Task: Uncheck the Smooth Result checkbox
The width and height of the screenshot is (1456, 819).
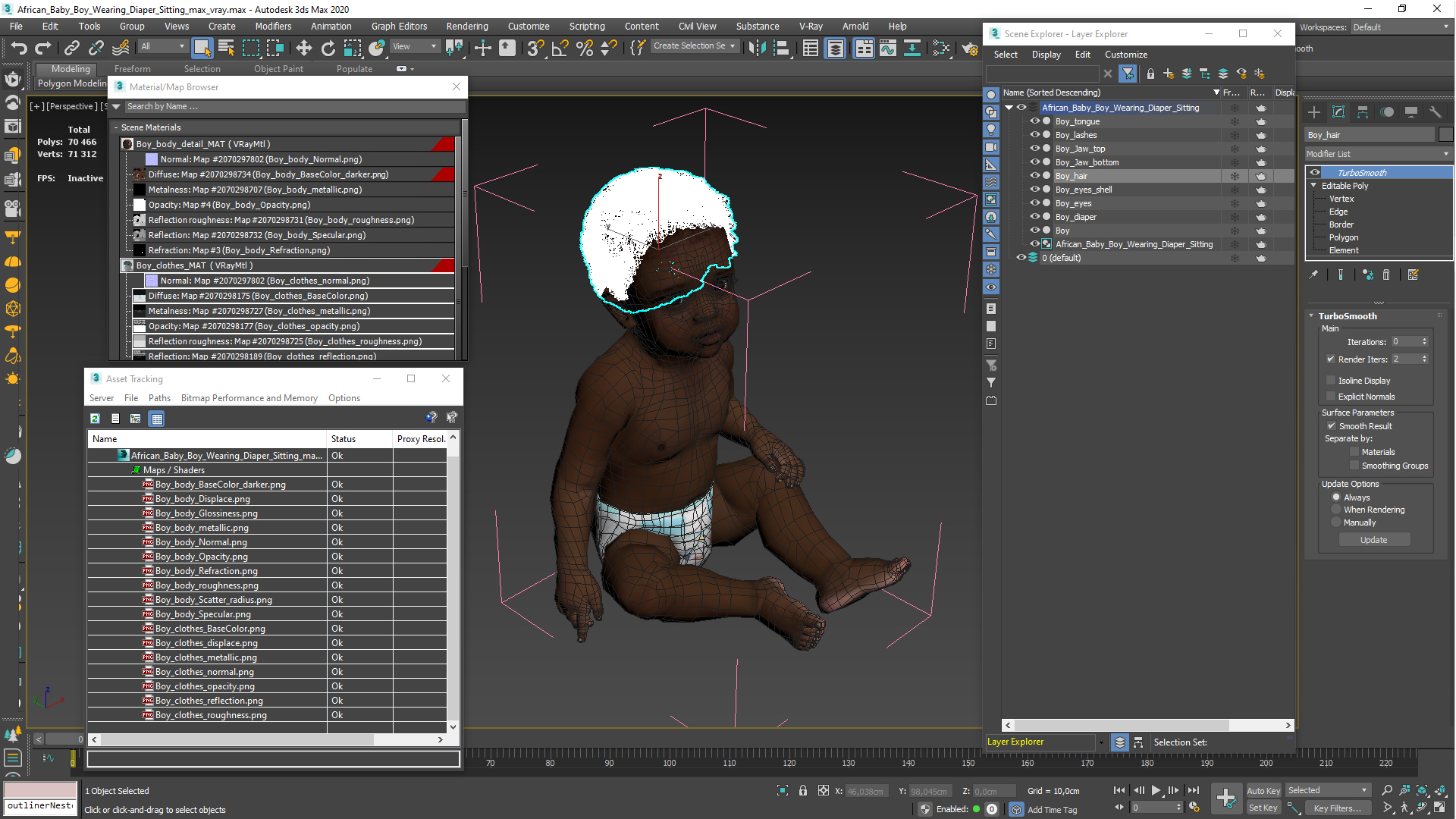Action: pos(1331,426)
